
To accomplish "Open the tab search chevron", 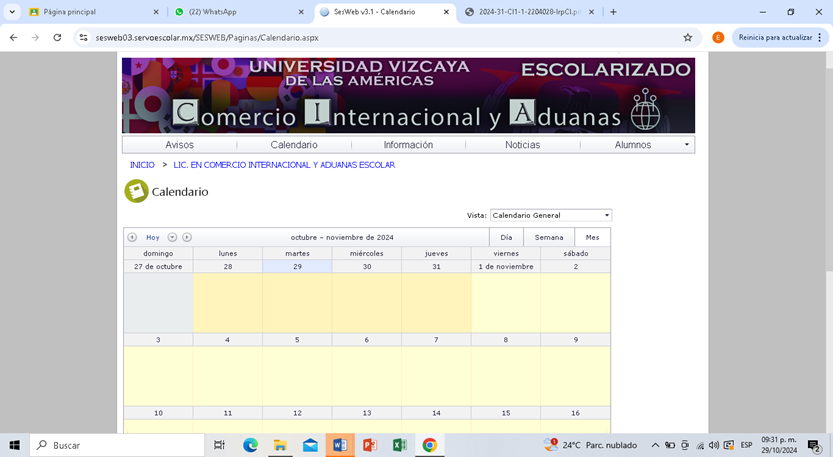I will click(x=12, y=12).
